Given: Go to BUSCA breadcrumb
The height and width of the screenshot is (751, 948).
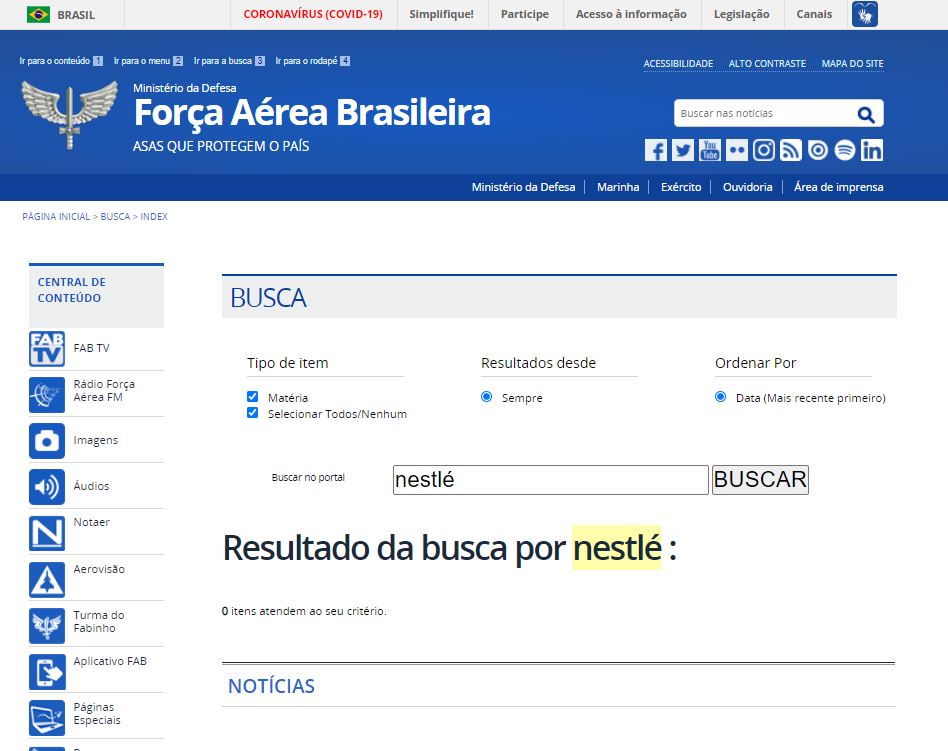Looking at the screenshot, I should click(x=115, y=216).
